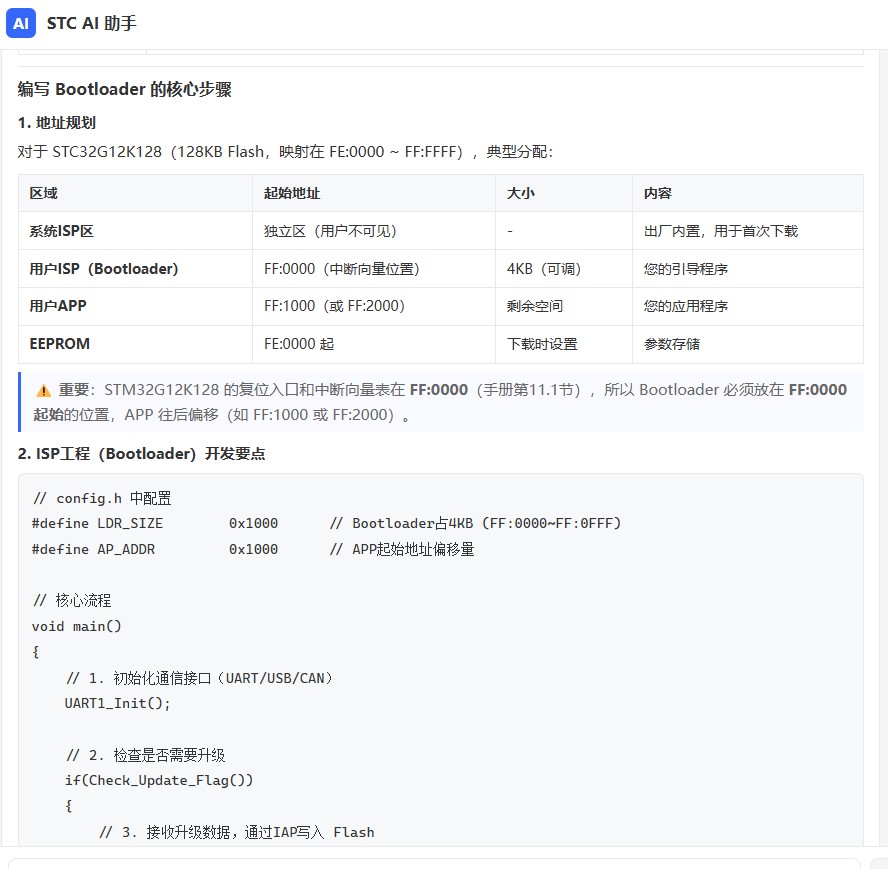This screenshot has height=869, width=888.
Task: Click the // config.h 中配置 comment line
Action: click(x=102, y=499)
